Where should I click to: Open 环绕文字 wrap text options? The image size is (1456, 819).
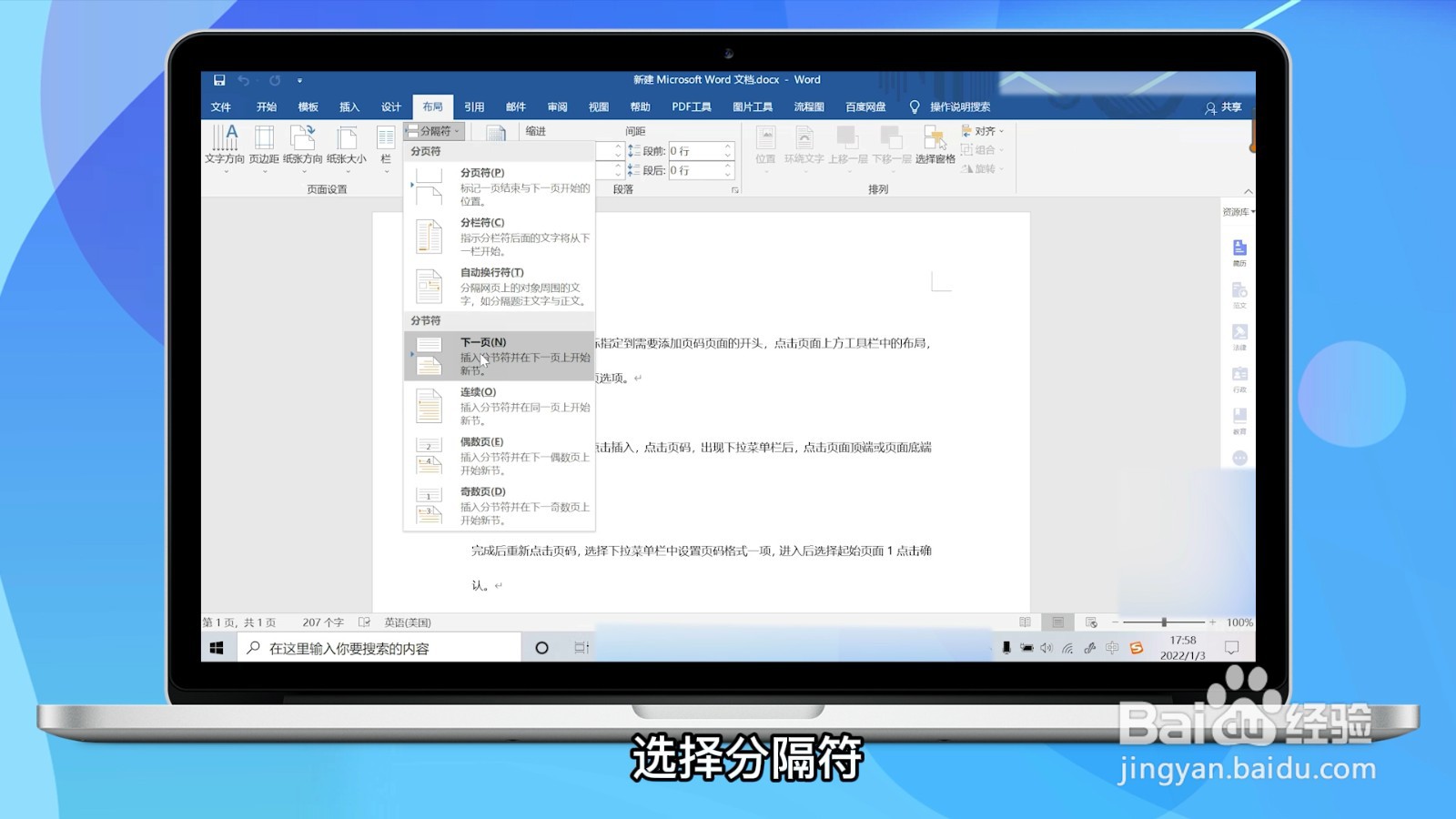(x=804, y=147)
